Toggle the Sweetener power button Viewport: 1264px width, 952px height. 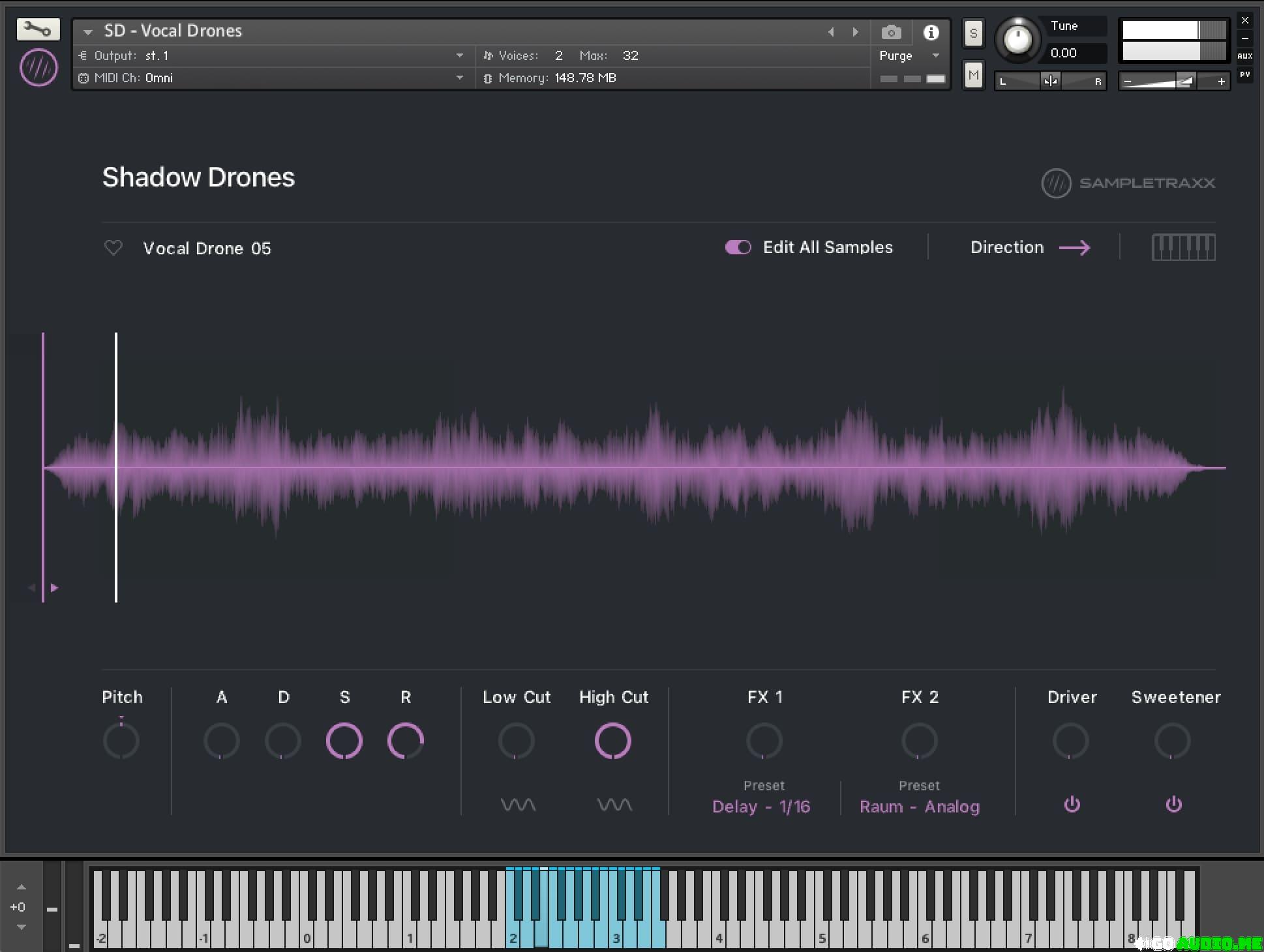tap(1173, 805)
